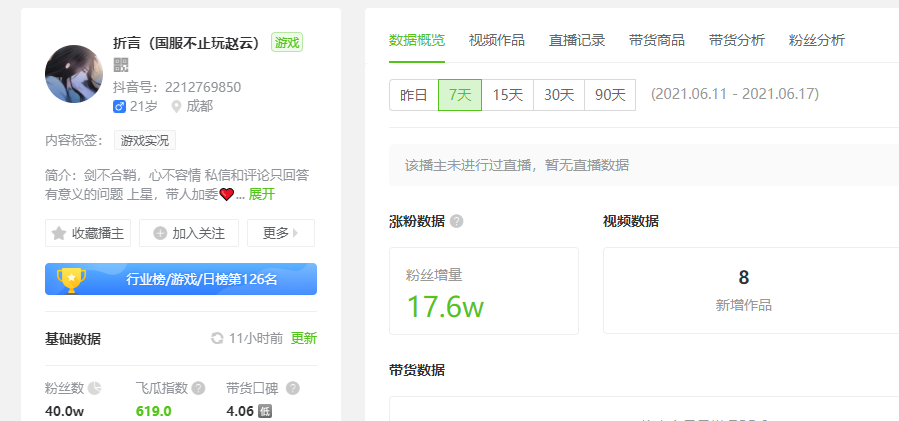899x421 pixels.
Task: Click the 游戏实况 content tag
Action: pos(145,141)
